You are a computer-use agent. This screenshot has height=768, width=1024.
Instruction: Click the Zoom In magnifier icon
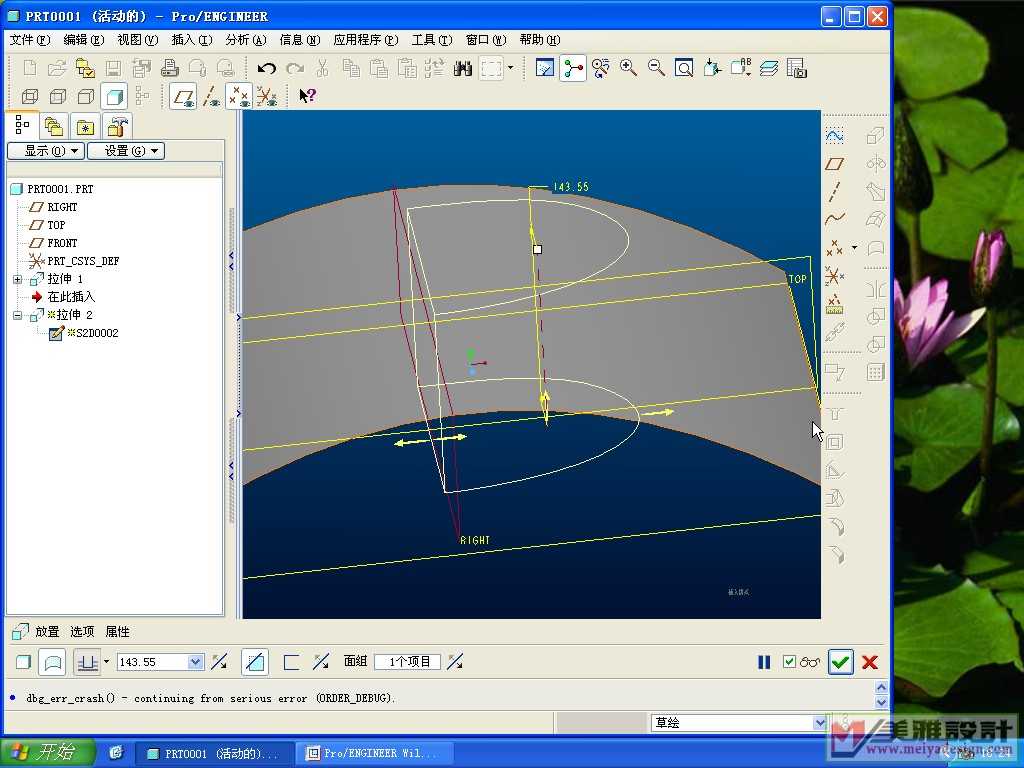628,68
